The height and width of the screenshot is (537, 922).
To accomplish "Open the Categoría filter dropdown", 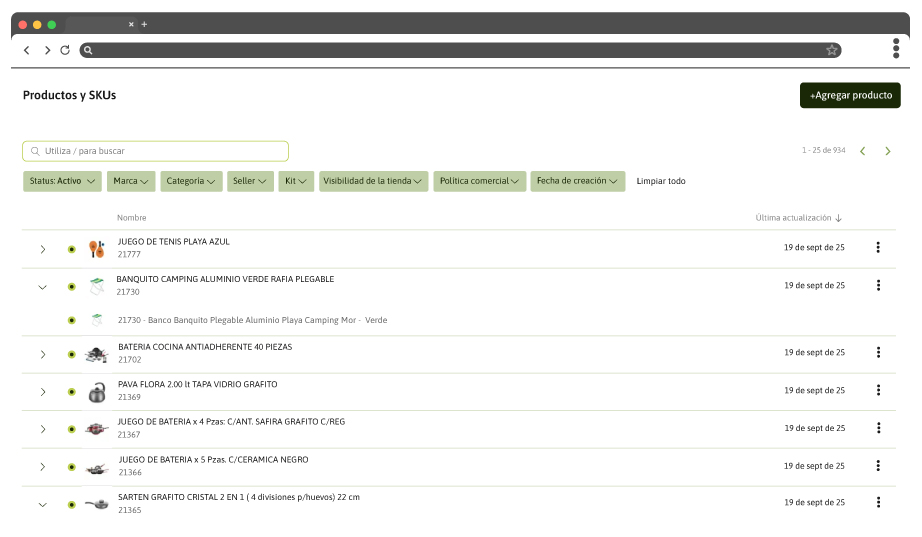I will pyautogui.click(x=191, y=181).
